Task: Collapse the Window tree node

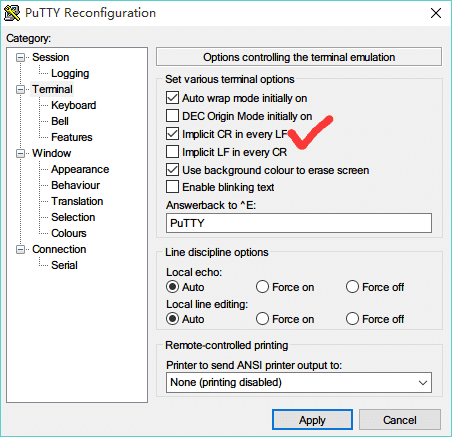Action: tap(20, 154)
